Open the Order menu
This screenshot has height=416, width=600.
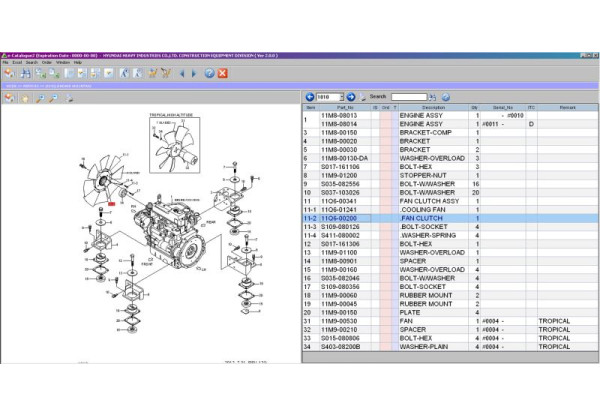(46, 62)
